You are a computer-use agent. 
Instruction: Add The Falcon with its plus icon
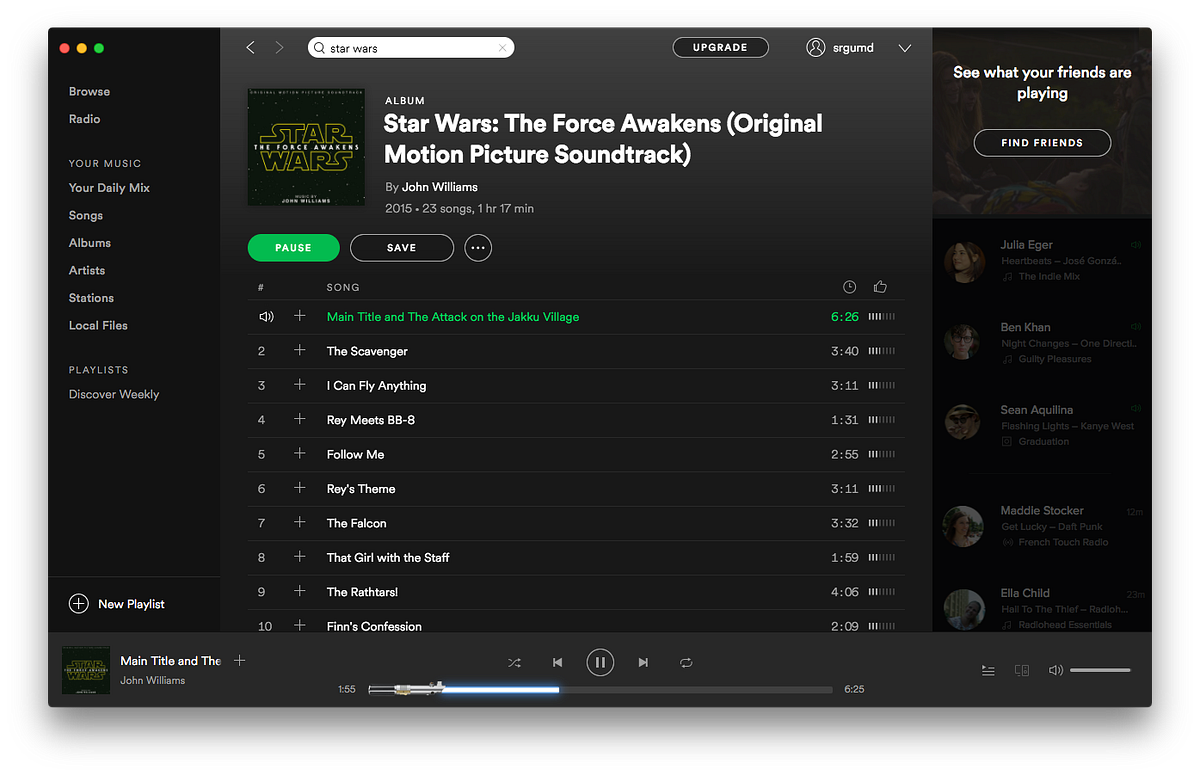299,522
